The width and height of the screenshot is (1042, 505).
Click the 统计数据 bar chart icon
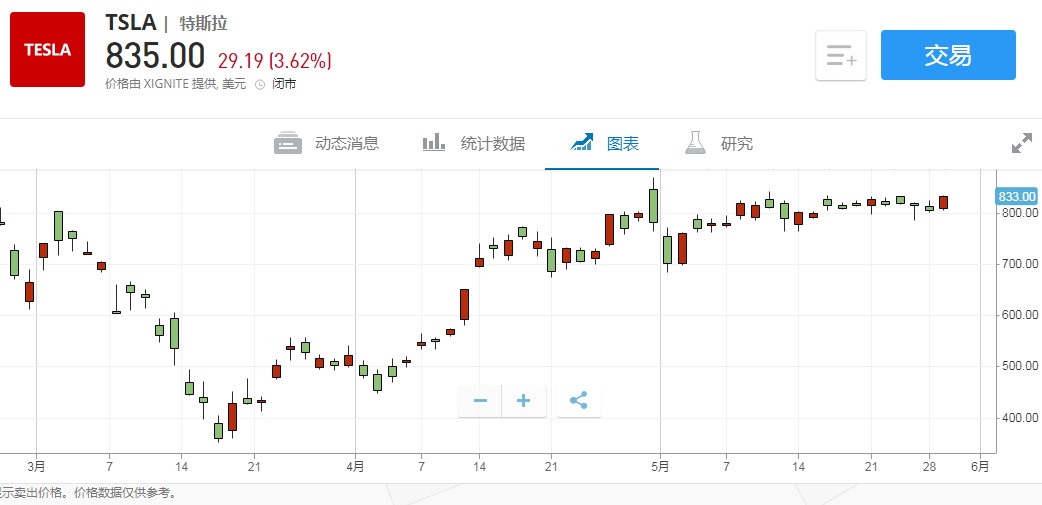tap(434, 143)
